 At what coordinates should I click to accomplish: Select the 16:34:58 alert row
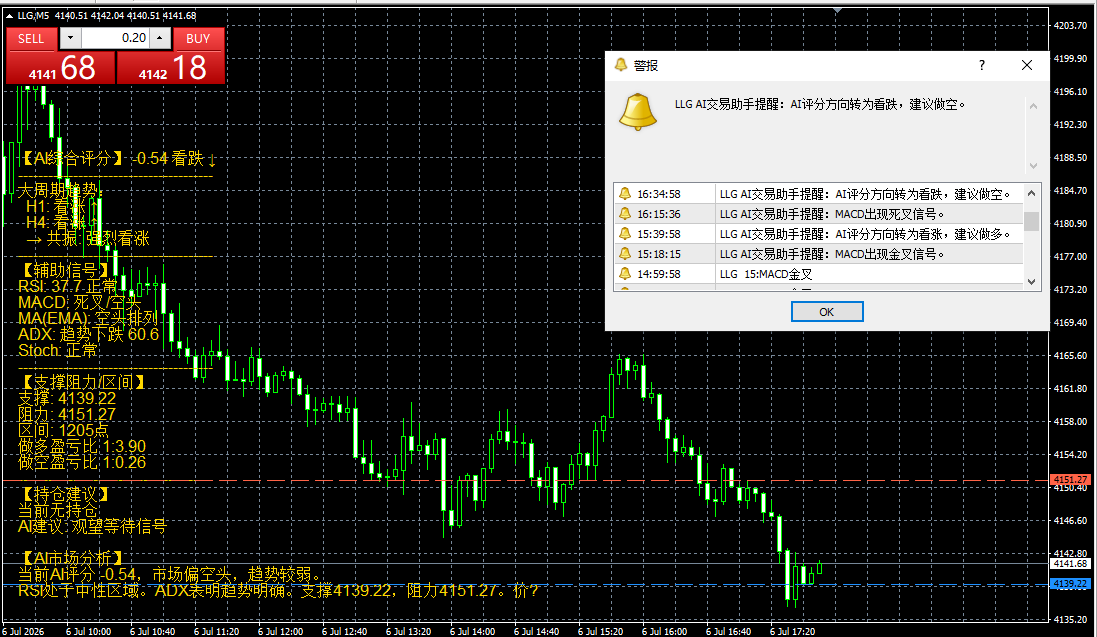coord(819,194)
